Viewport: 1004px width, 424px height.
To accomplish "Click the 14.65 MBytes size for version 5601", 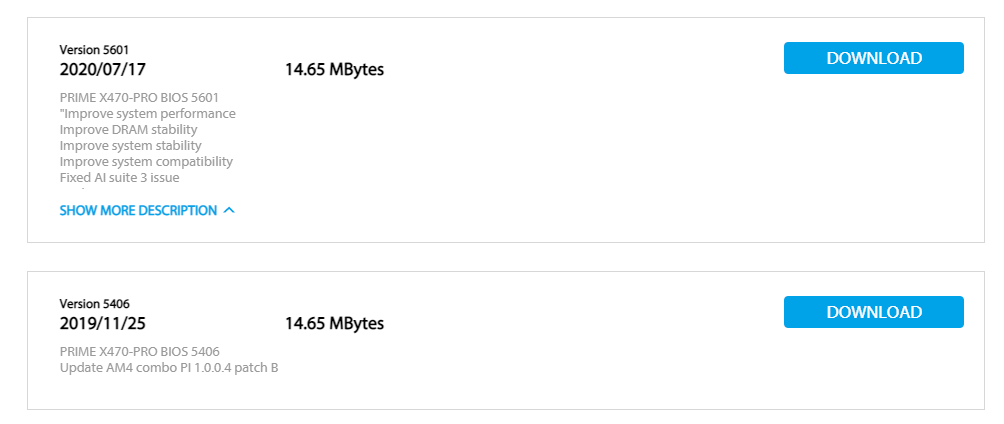I will [x=334, y=70].
